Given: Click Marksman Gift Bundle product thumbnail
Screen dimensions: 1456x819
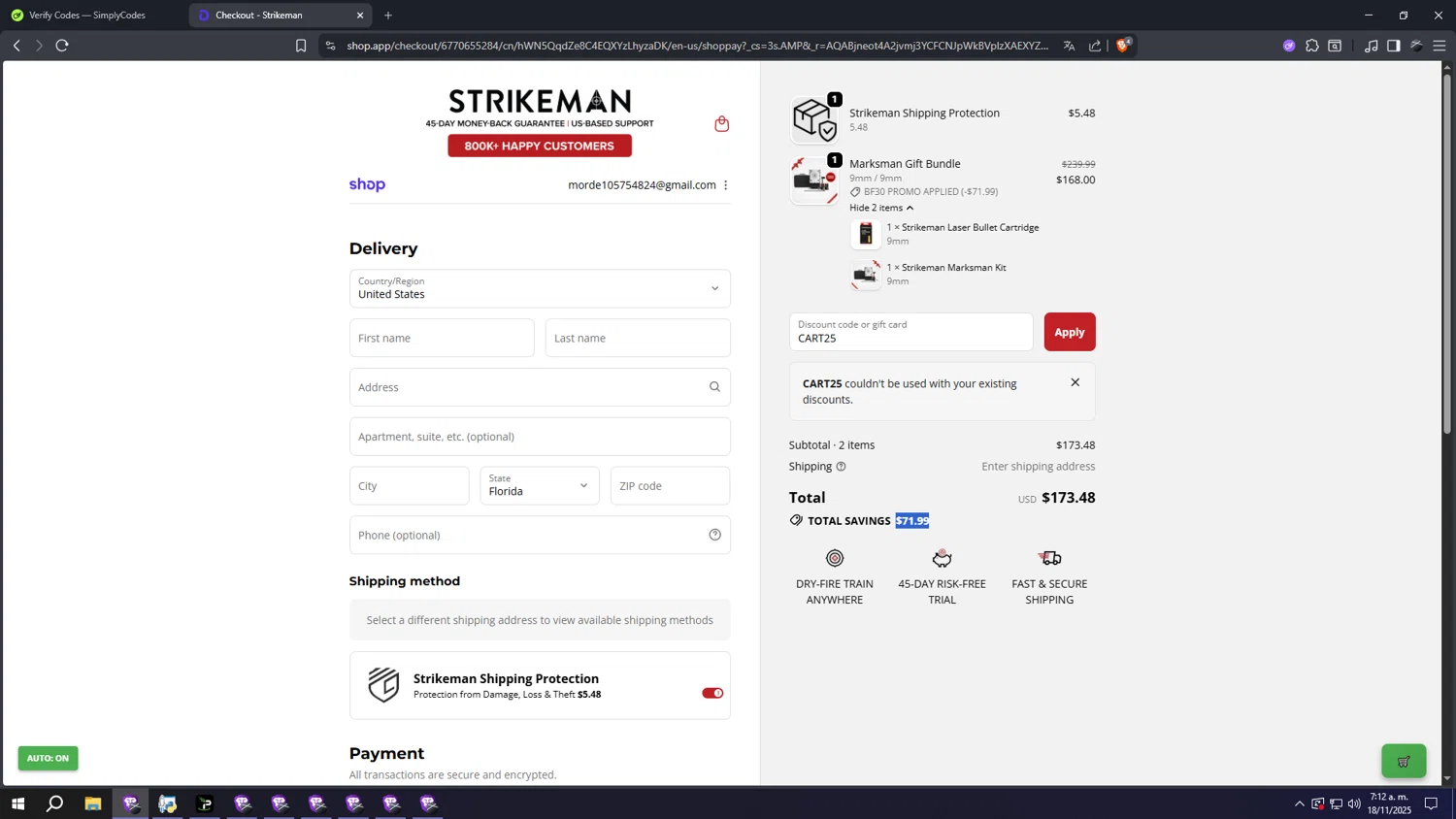Looking at the screenshot, I should click(814, 180).
